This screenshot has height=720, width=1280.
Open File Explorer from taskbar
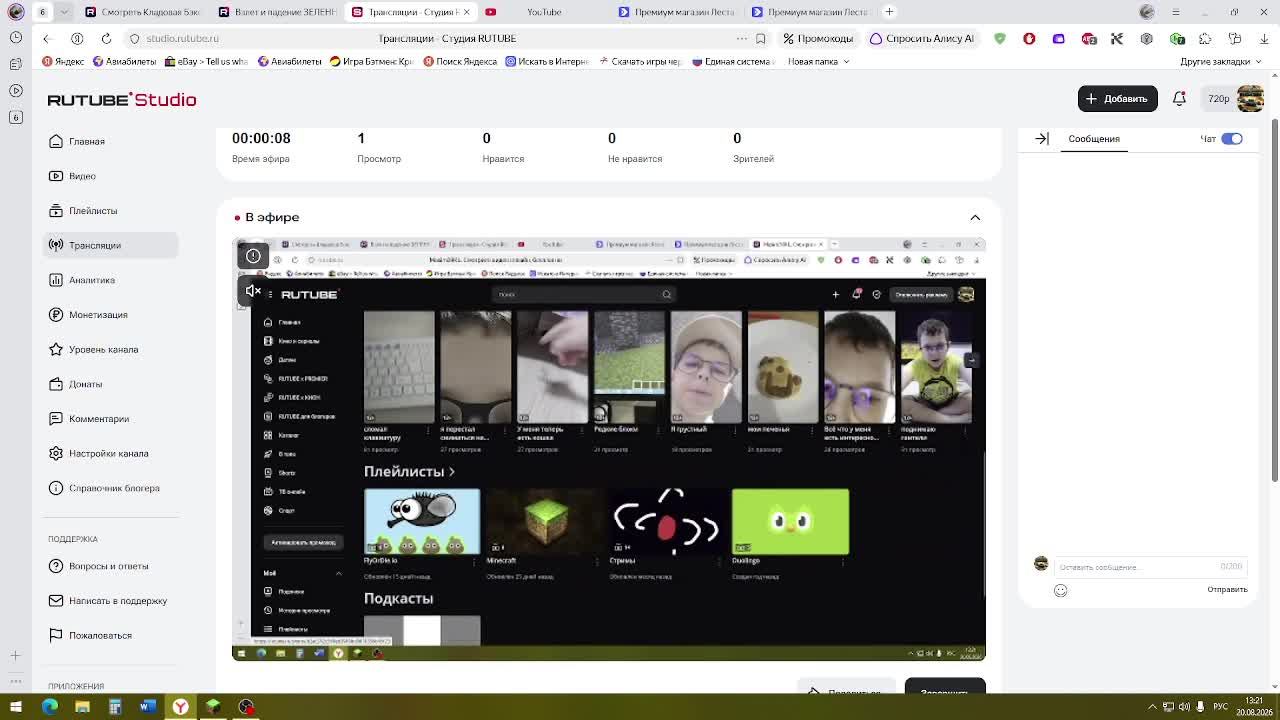coord(82,707)
